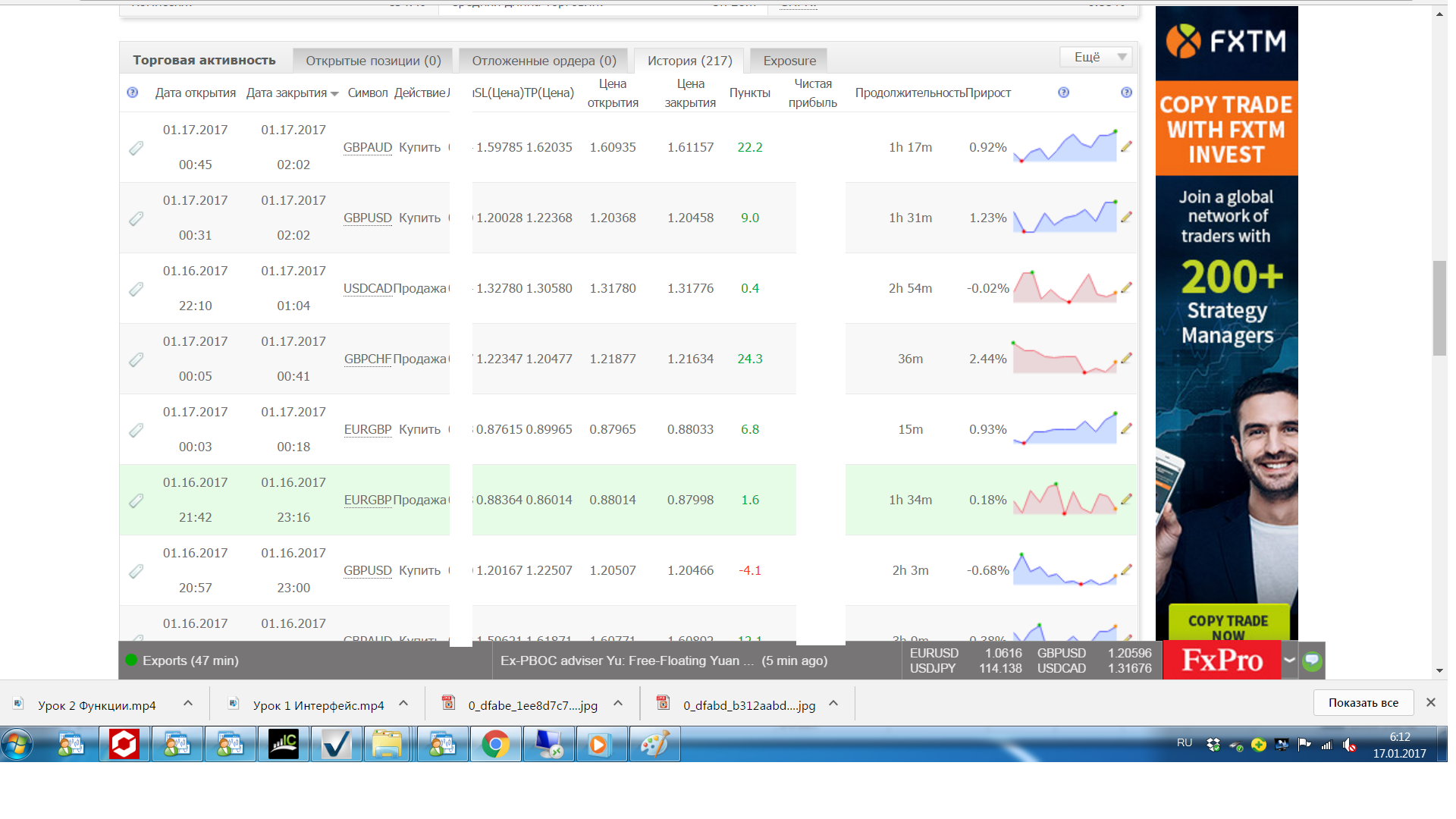The height and width of the screenshot is (819, 1456).
Task: Click GBPAUD growth sparkline chart
Action: 1065,146
